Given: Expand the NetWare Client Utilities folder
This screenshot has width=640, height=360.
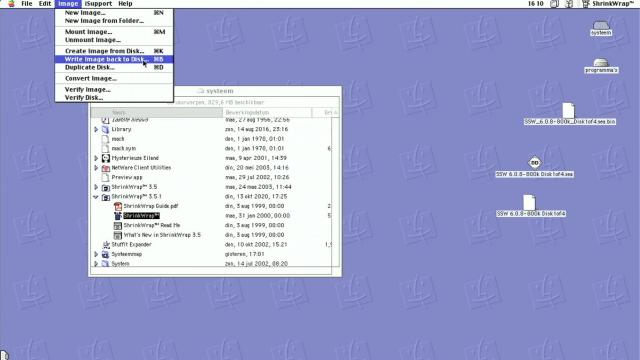Looking at the screenshot, I should click(x=96, y=168).
